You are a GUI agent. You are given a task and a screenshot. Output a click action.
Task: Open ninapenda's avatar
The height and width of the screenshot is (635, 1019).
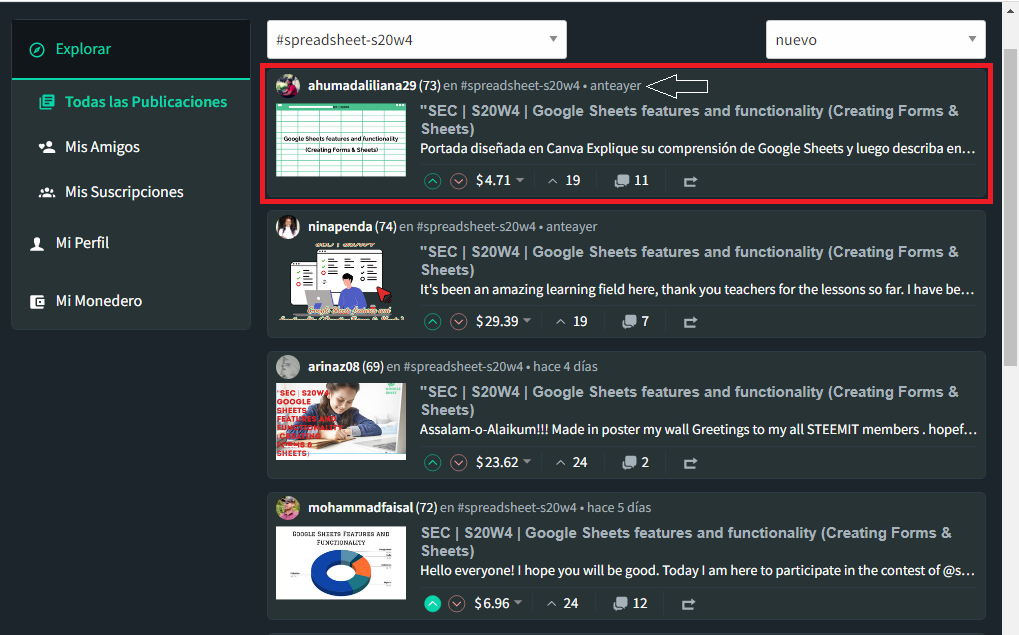click(288, 227)
